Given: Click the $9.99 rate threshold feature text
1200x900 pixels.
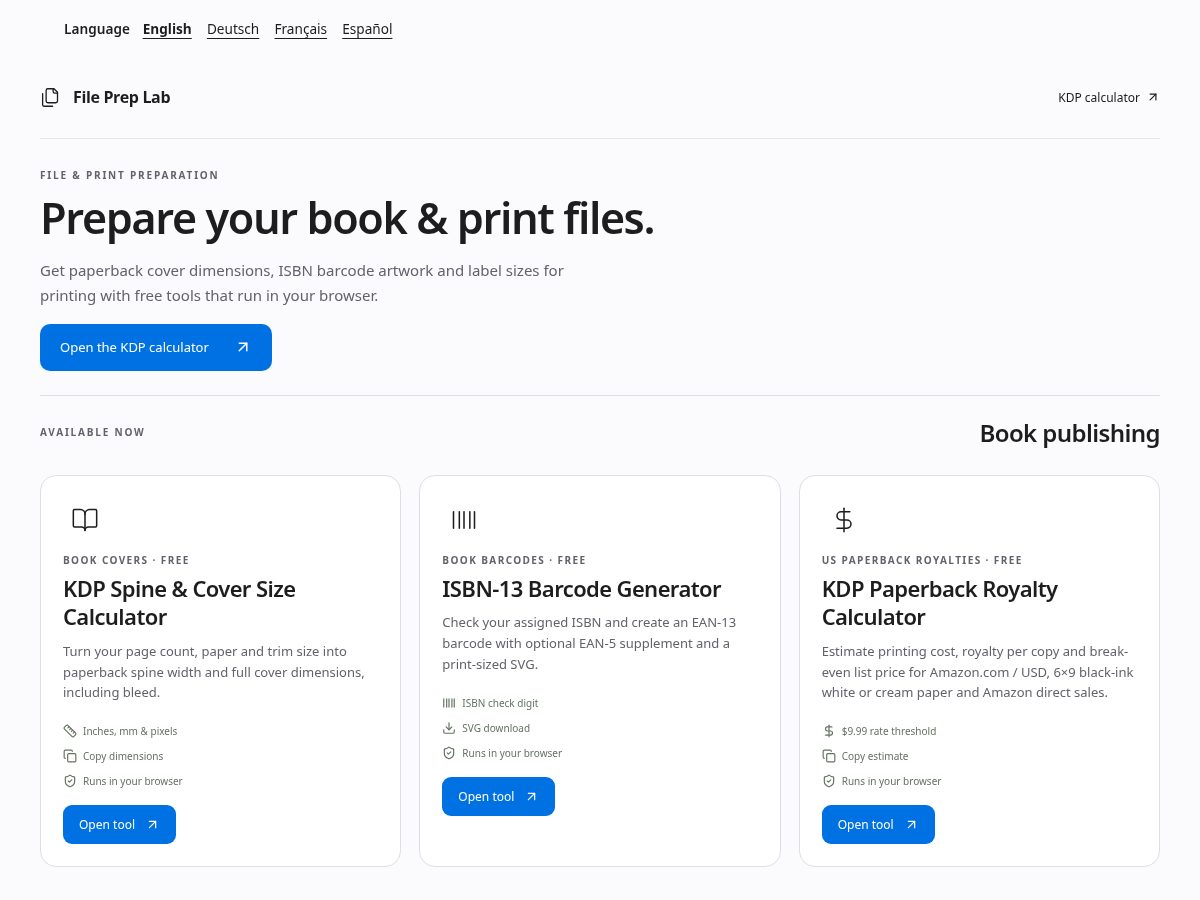Looking at the screenshot, I should (x=889, y=731).
